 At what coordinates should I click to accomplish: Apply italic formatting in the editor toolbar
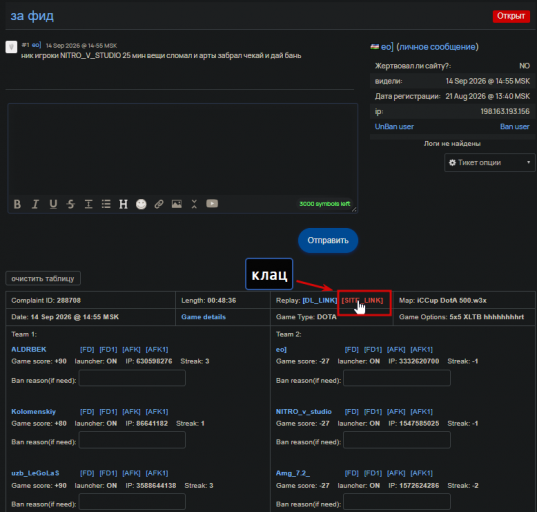click(x=35, y=204)
